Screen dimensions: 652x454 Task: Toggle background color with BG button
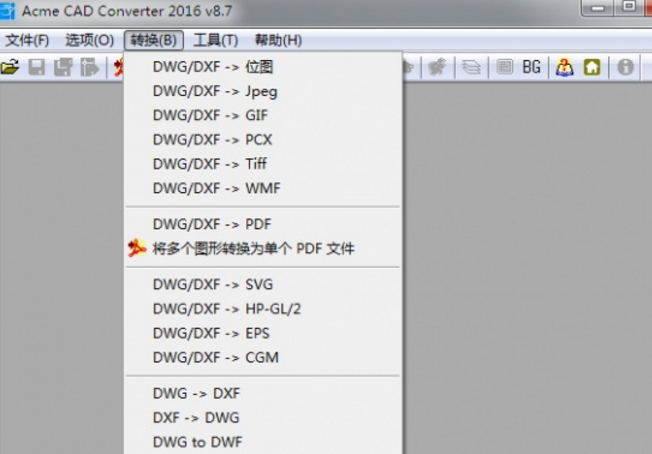coord(531,67)
